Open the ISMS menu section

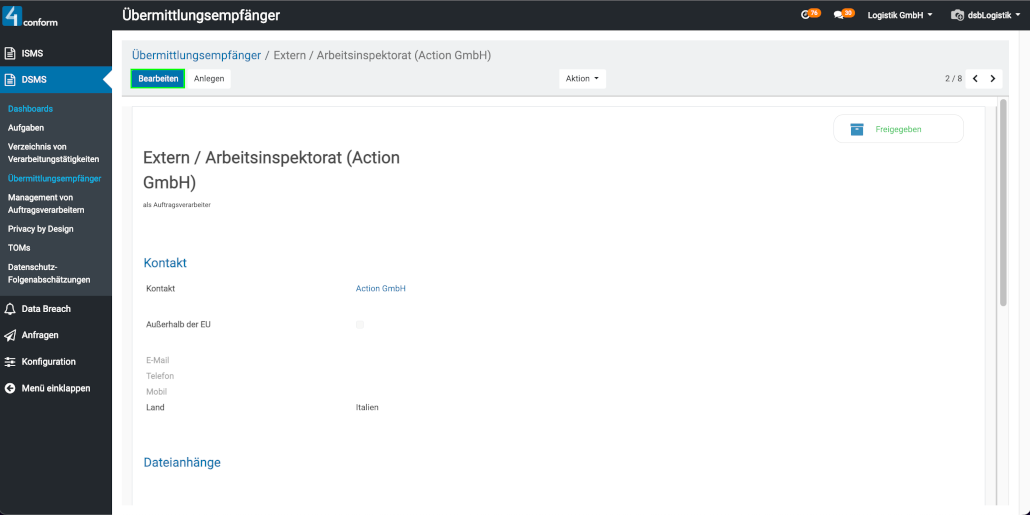coord(32,53)
